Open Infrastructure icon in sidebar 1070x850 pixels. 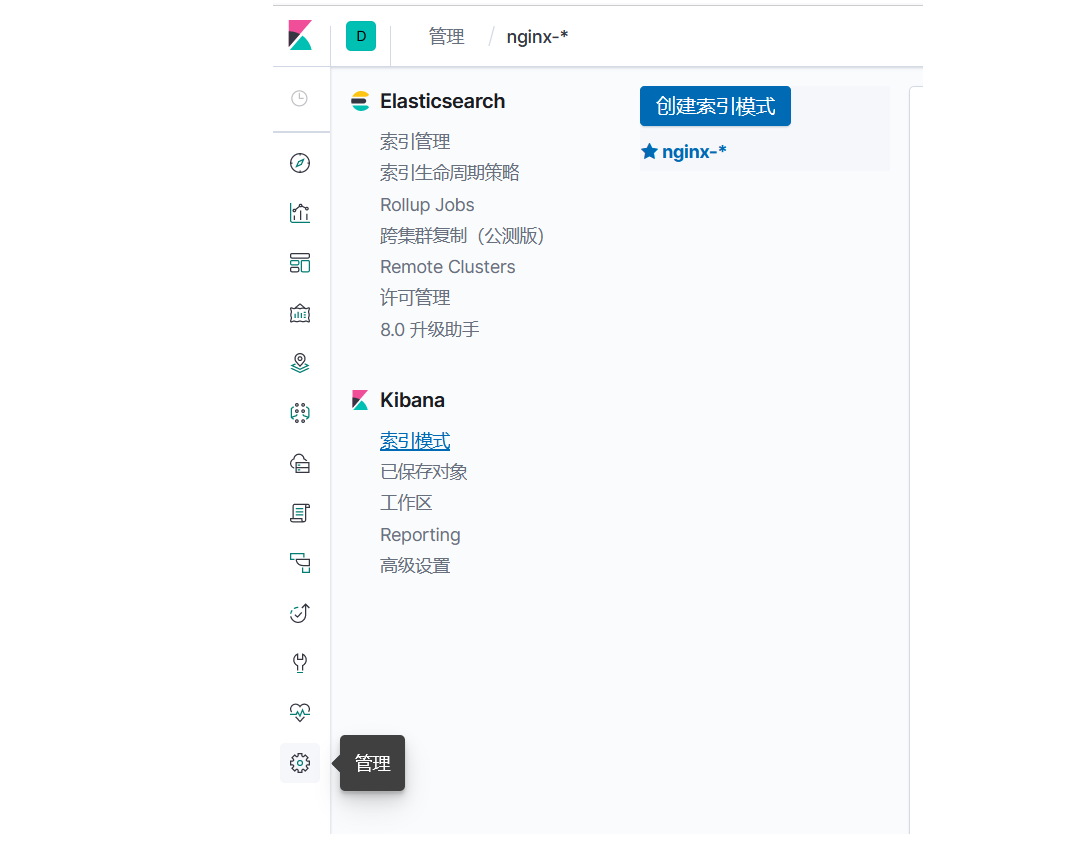[x=300, y=463]
